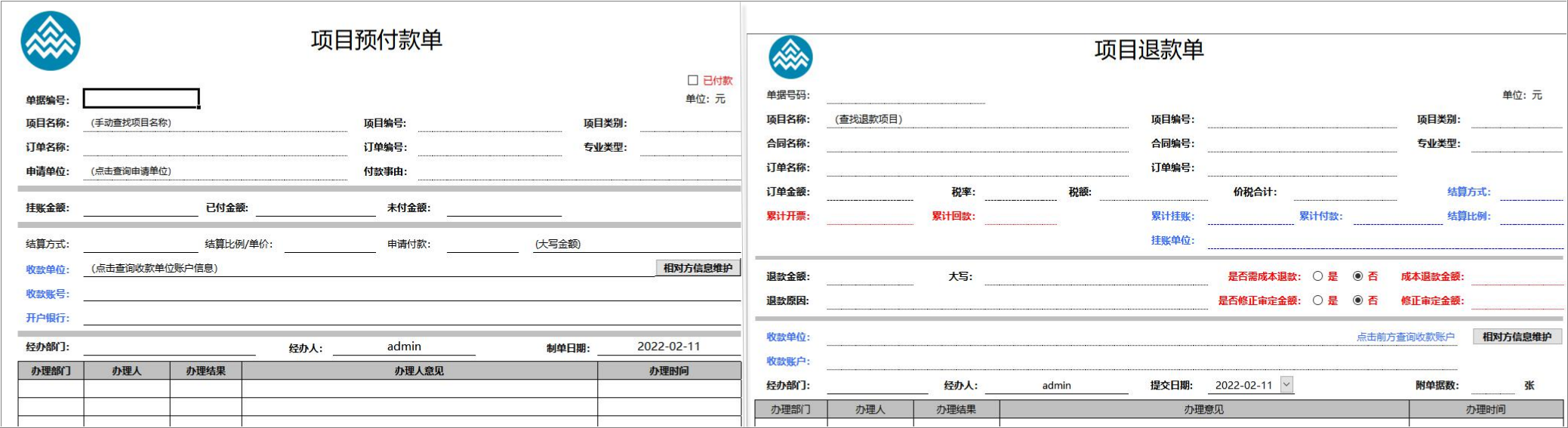Click the 挂账金额 input field
1568x428 pixels.
tap(140, 208)
